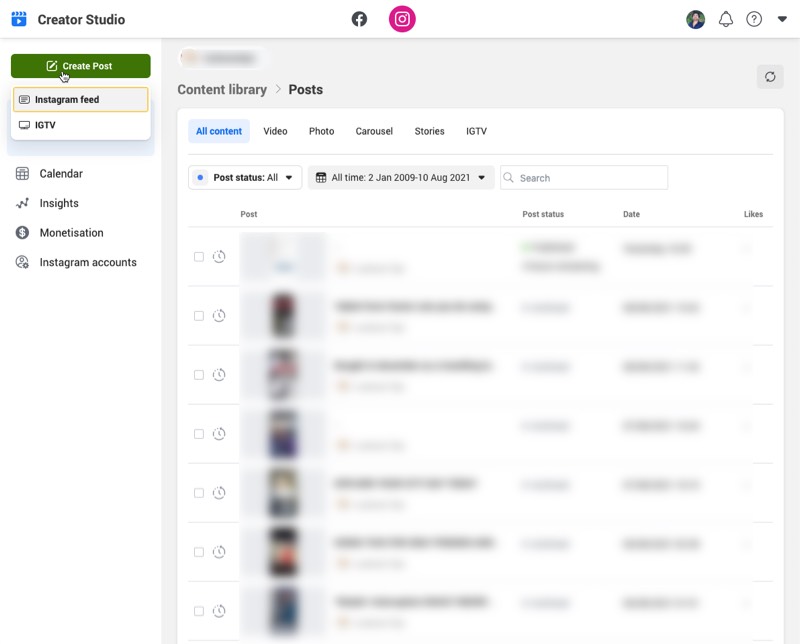The image size is (800, 644).
Task: Click the clock icon in fourth post row
Action: (x=219, y=434)
